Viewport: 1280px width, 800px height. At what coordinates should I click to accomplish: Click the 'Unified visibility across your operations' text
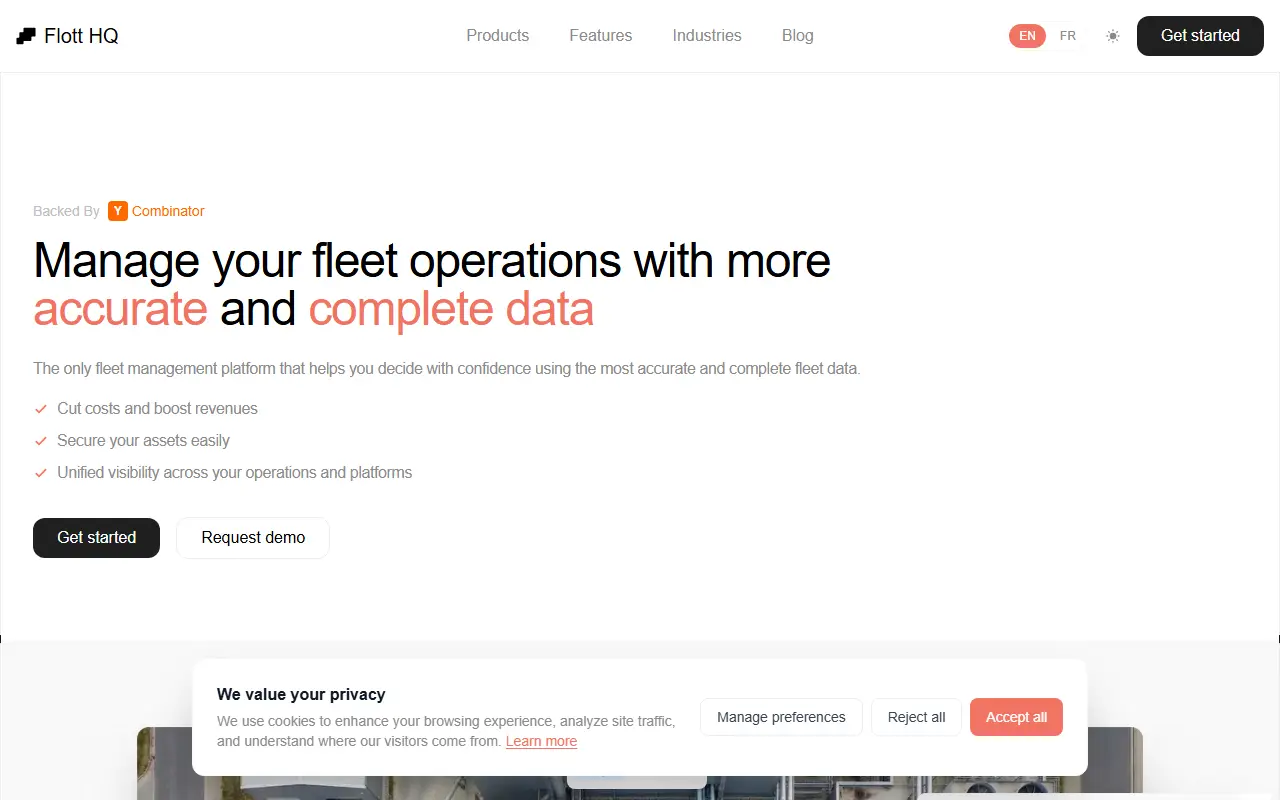click(x=234, y=473)
